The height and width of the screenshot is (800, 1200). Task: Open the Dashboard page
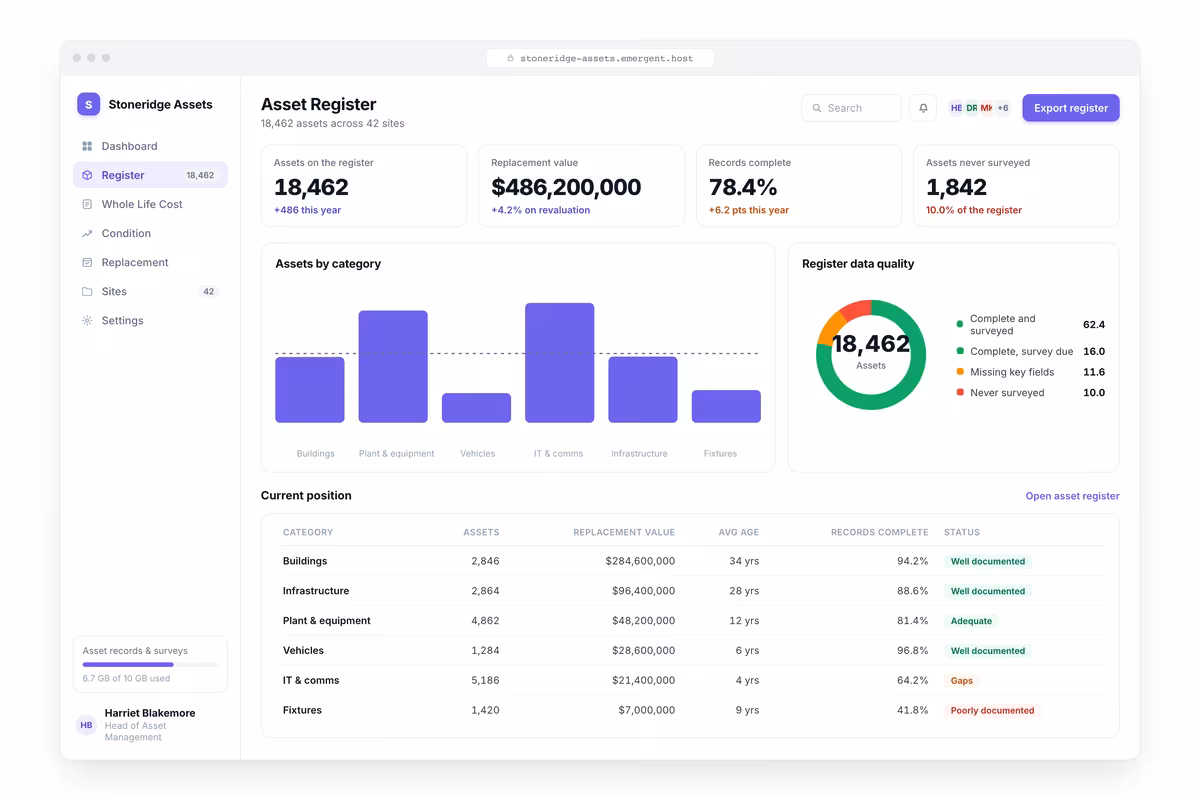tap(150, 146)
